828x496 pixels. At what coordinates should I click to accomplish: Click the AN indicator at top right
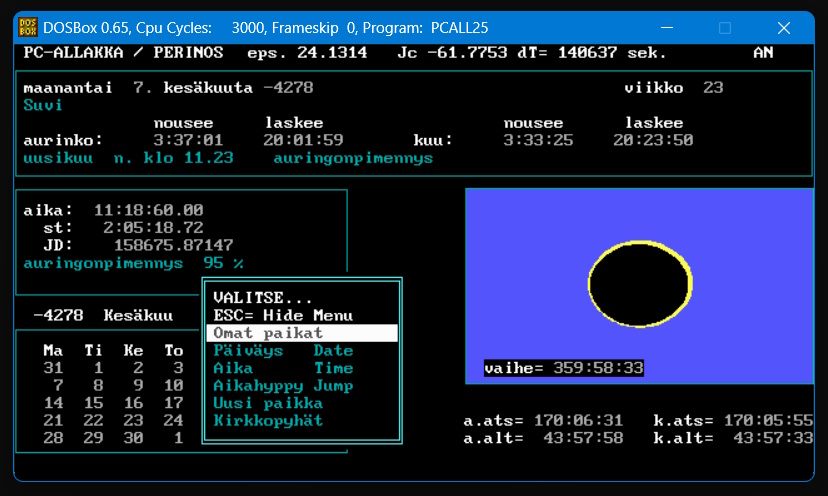coord(763,52)
